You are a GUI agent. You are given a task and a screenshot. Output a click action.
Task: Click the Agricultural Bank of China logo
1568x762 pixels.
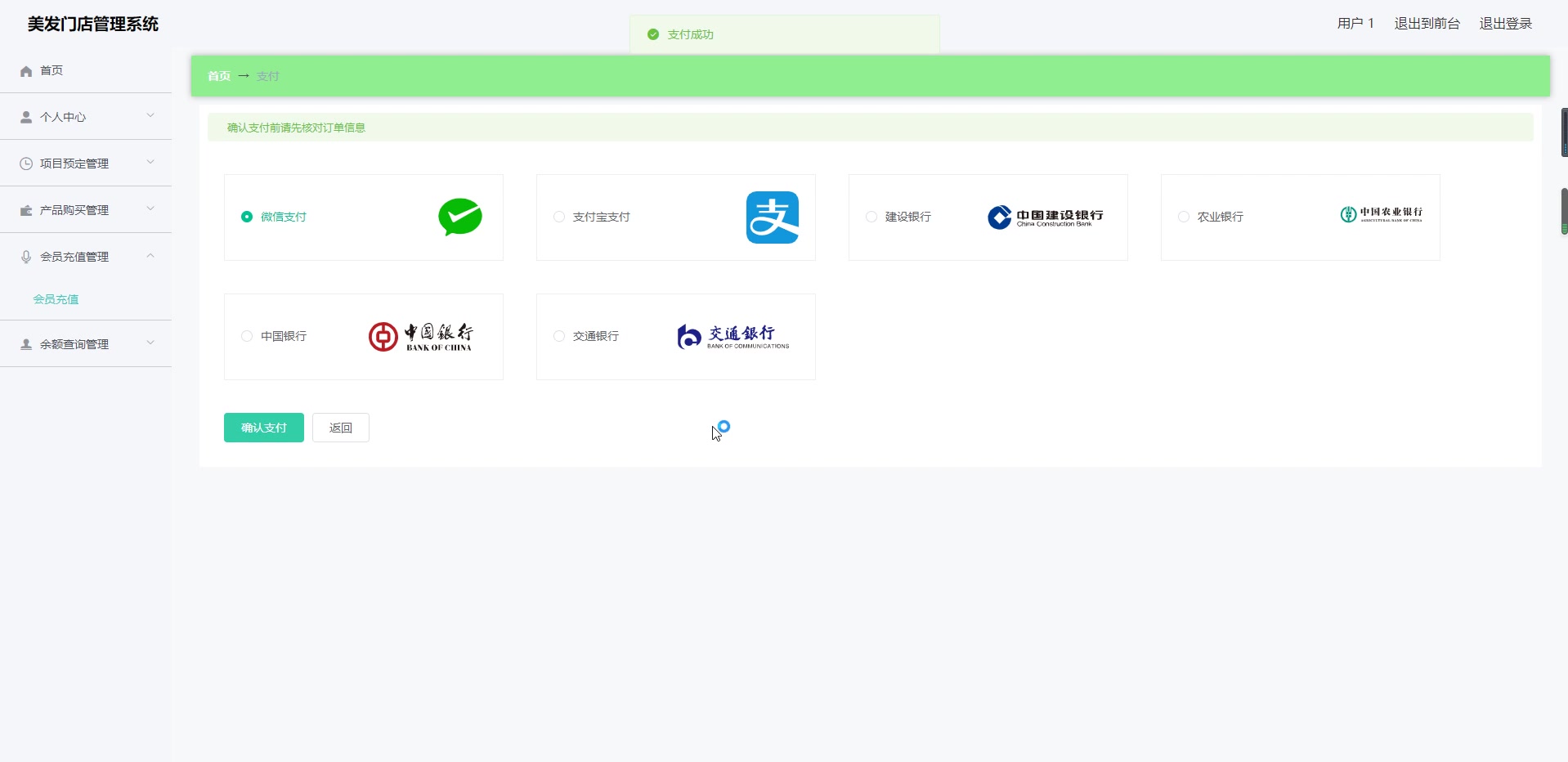coord(1382,214)
